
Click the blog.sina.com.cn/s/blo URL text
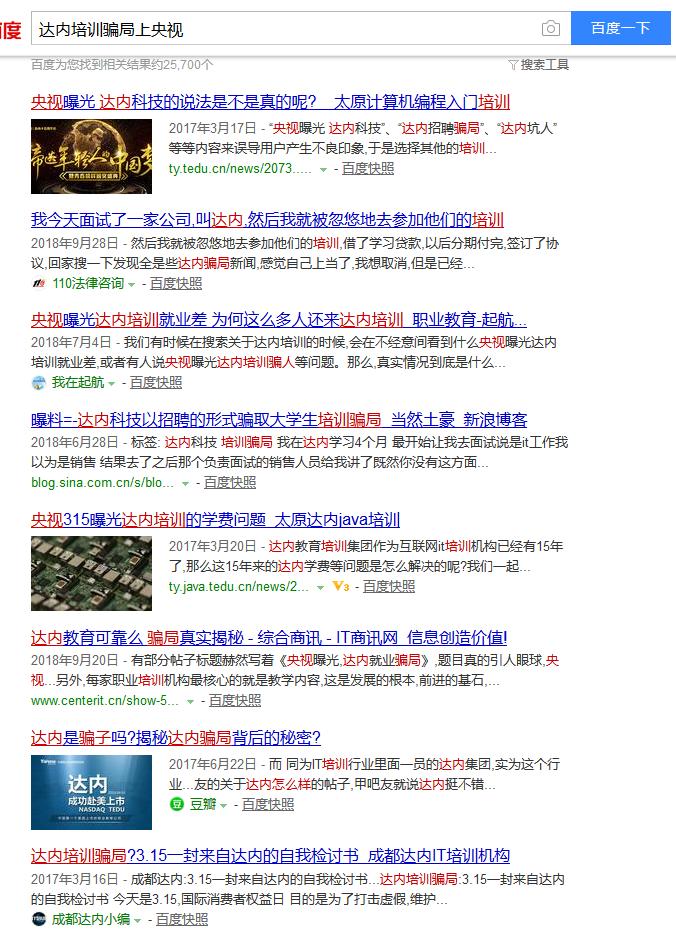102,482
